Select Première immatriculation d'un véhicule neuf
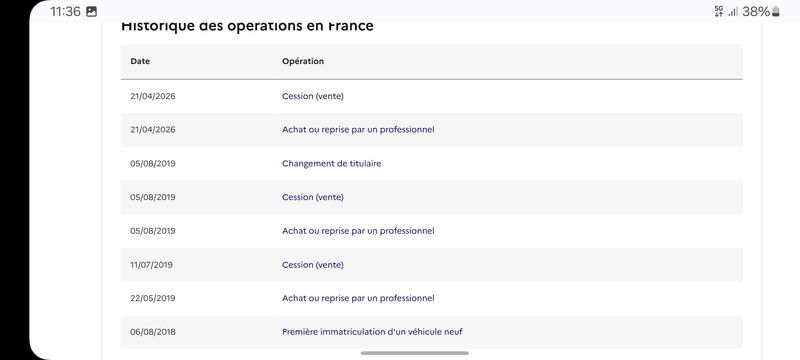800x360 pixels. (372, 332)
